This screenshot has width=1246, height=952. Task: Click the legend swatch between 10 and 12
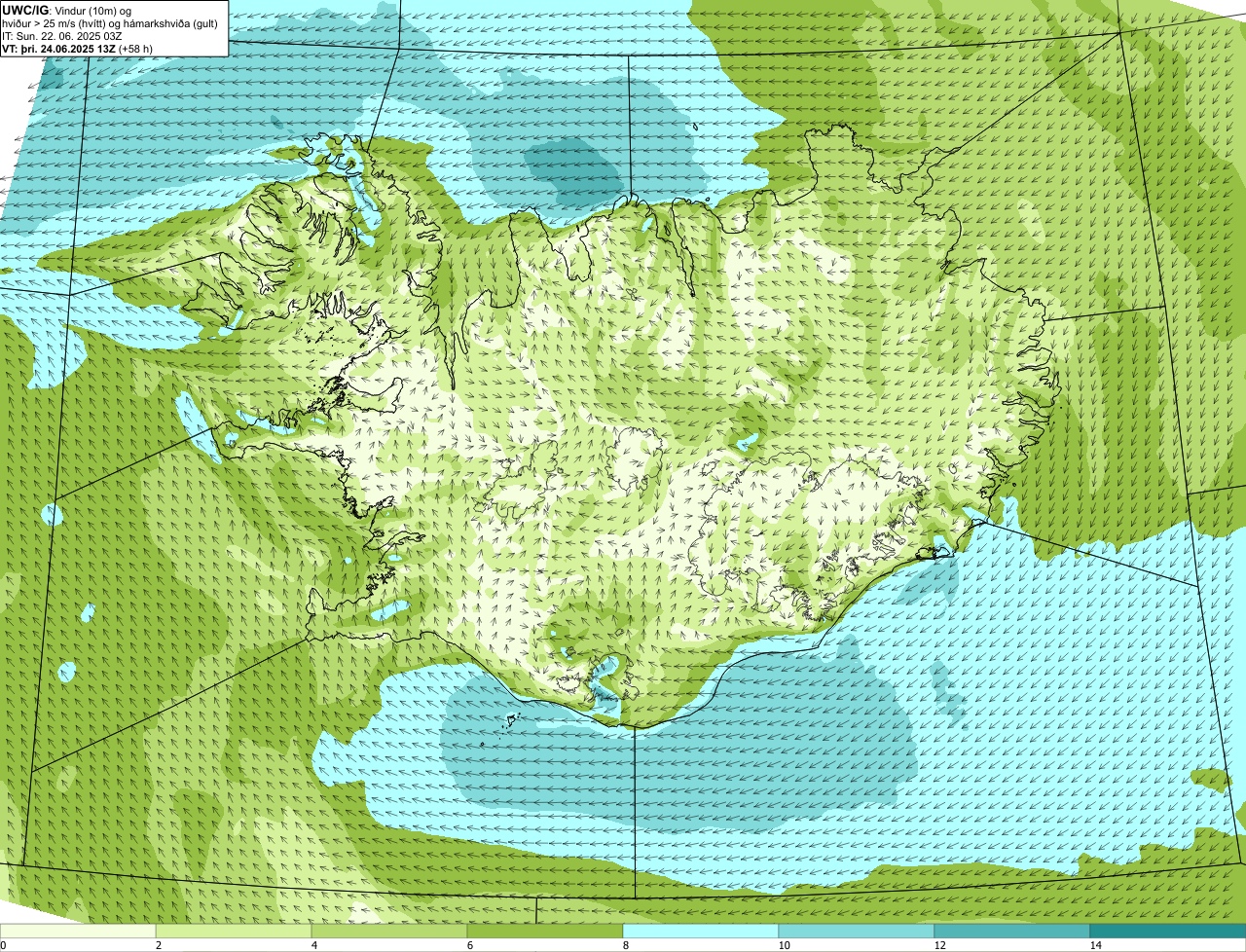pyautogui.click(x=857, y=931)
